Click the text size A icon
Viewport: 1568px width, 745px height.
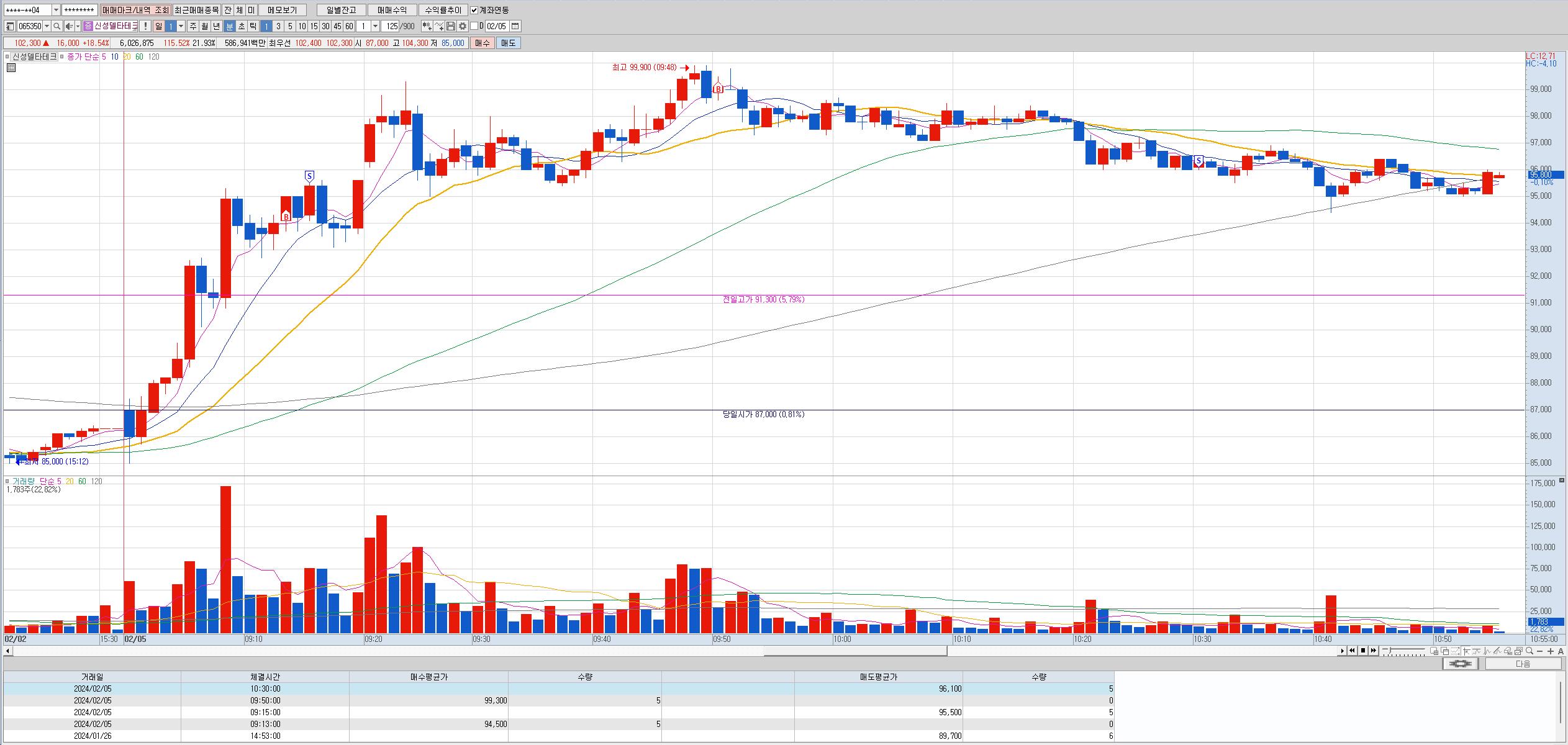click(x=1561, y=651)
